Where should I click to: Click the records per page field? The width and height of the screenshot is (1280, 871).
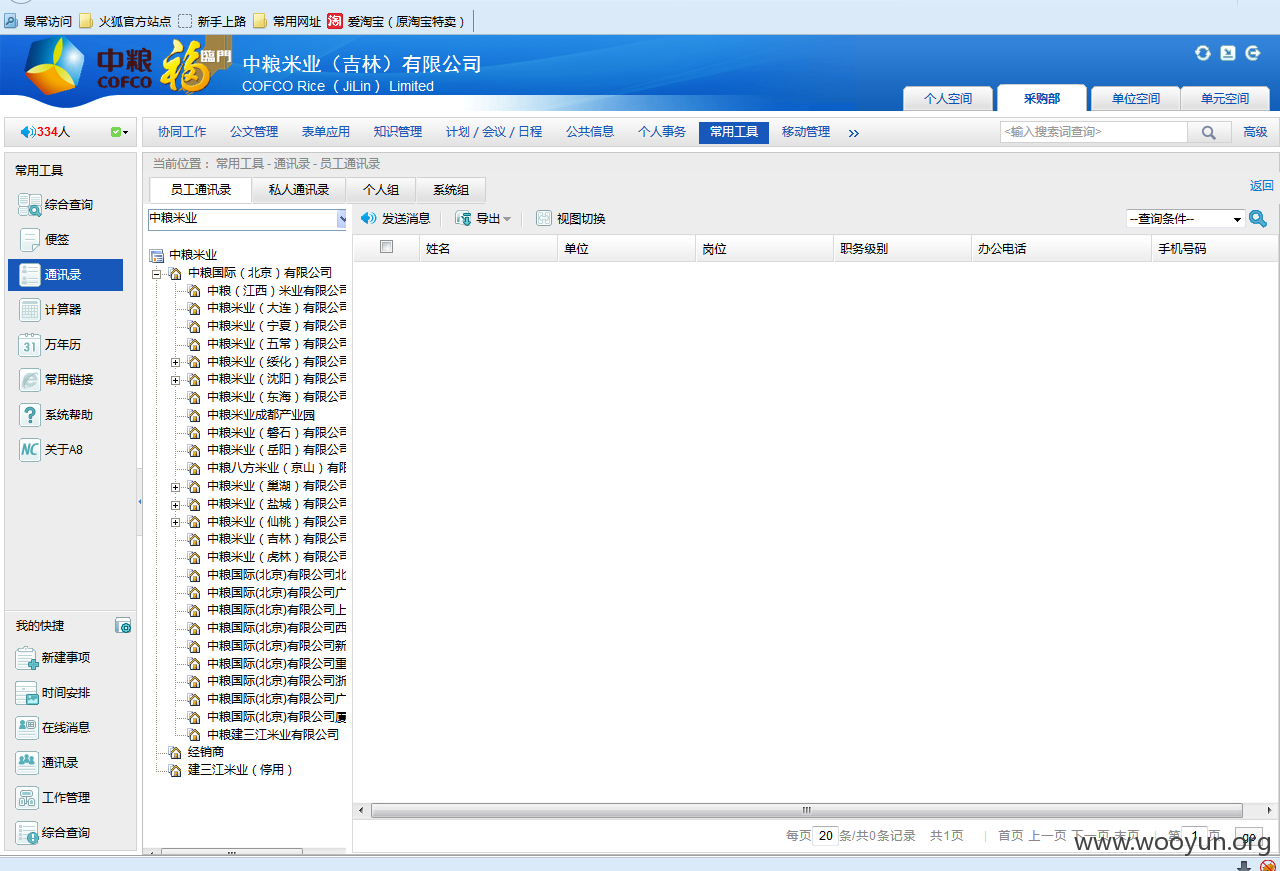pos(825,836)
